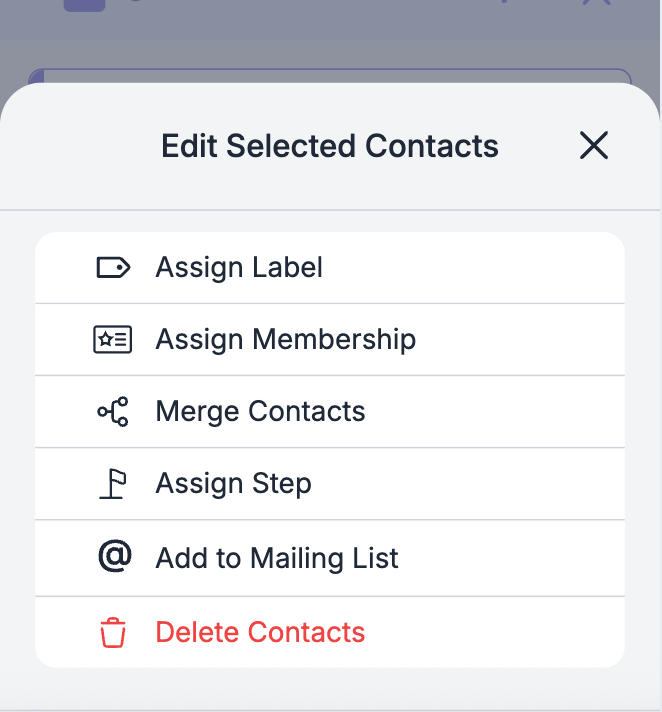Screen dimensions: 662x712
Task: Click the blank sheet area below the options list
Action: [330, 688]
